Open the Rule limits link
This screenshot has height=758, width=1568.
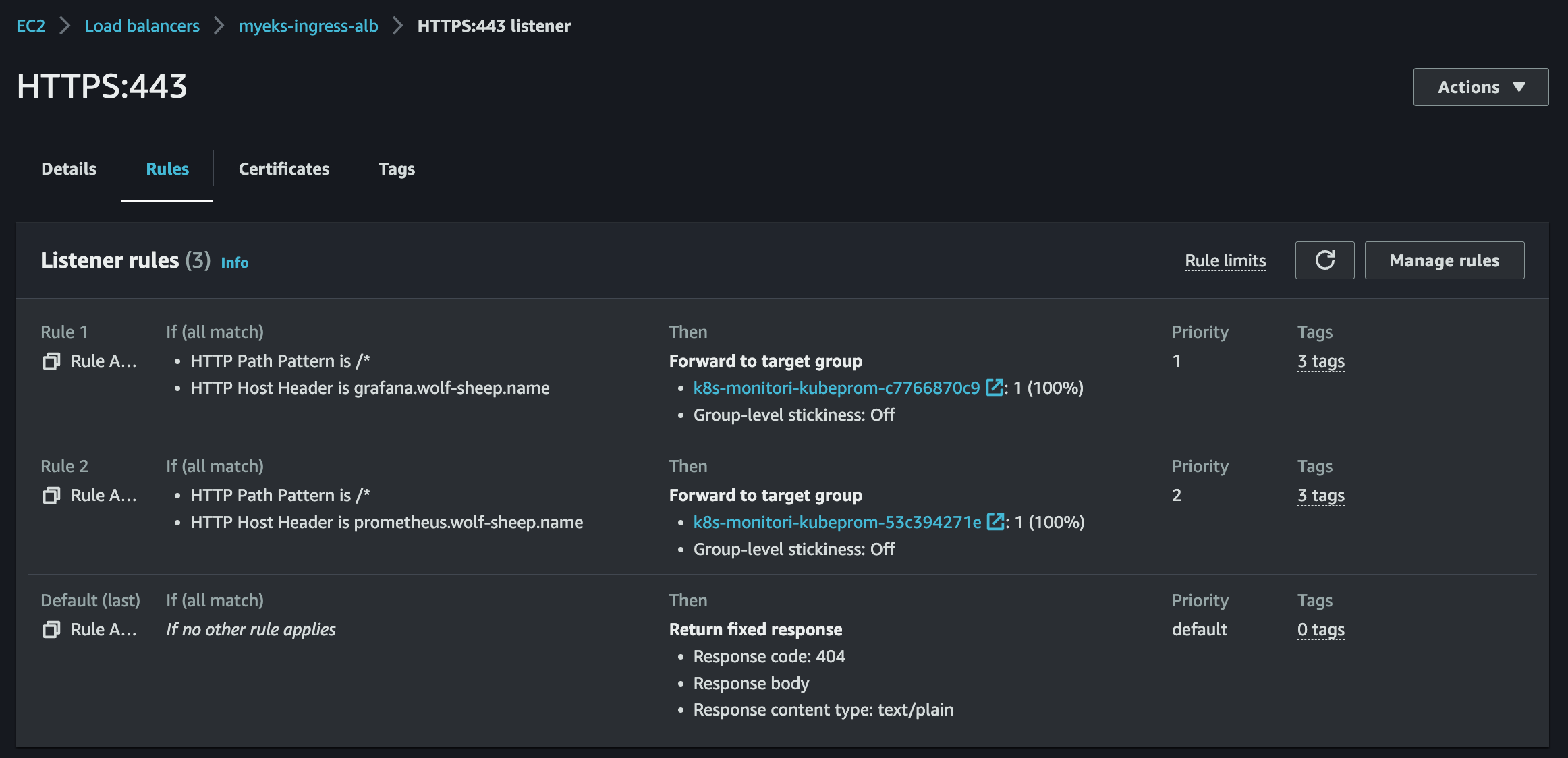click(x=1225, y=260)
